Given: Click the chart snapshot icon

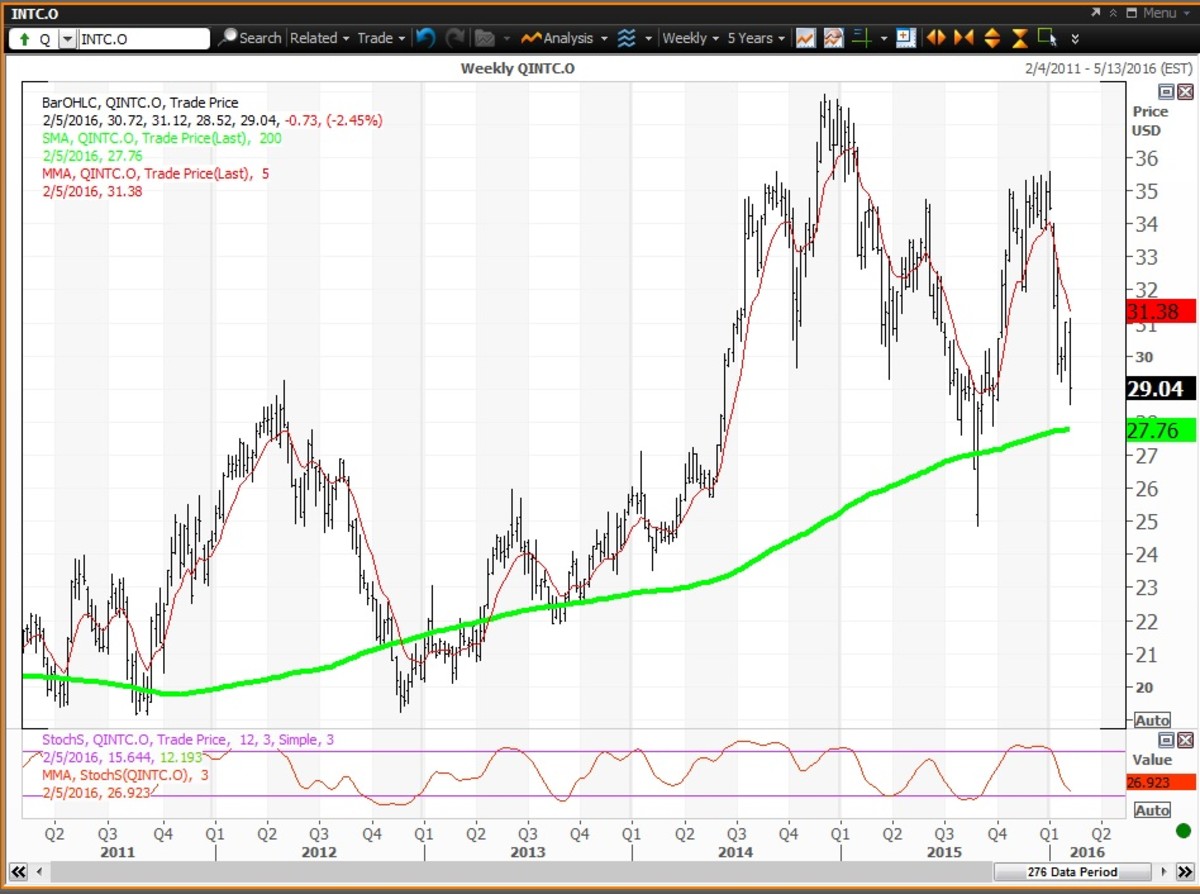Looking at the screenshot, I should (833, 38).
